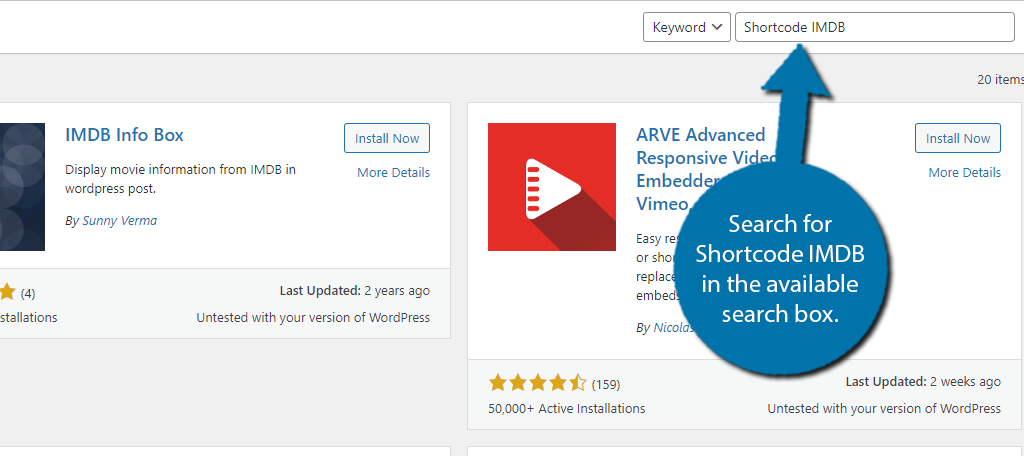This screenshot has height=456, width=1024.
Task: Click the IMDB Info Box star icon
Action: 7,293
